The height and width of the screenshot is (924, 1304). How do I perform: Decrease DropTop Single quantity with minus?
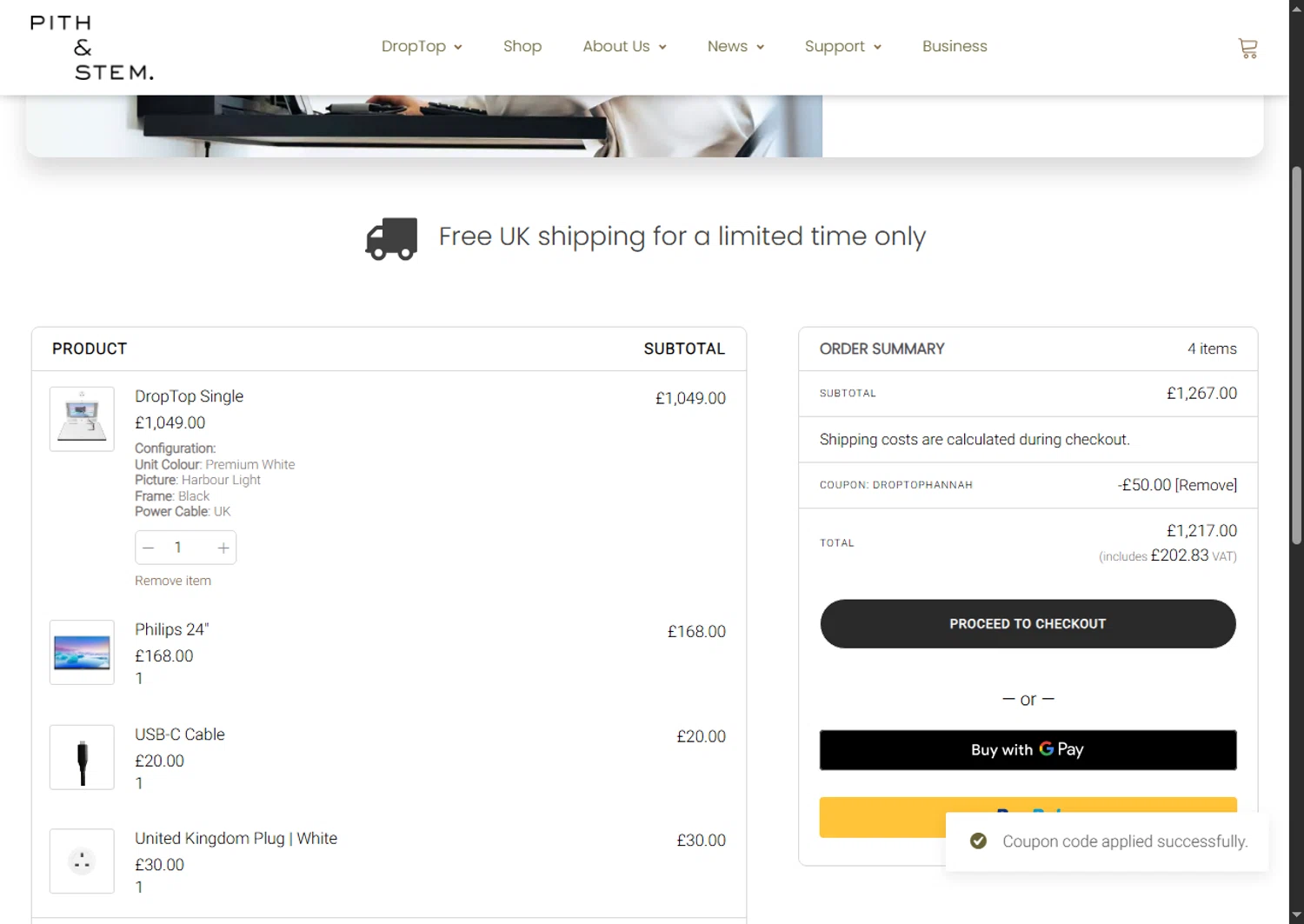click(x=149, y=548)
